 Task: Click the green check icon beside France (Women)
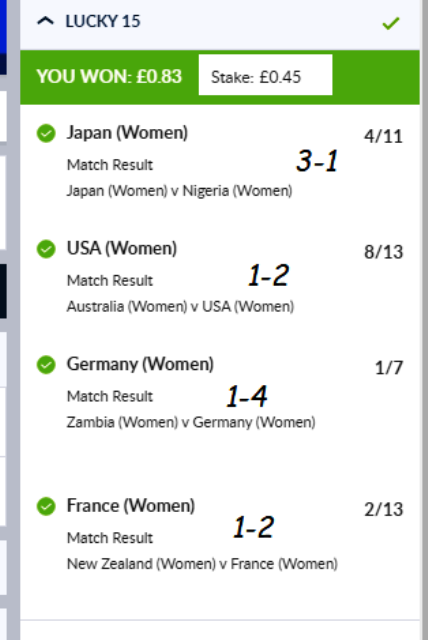[x=46, y=506]
